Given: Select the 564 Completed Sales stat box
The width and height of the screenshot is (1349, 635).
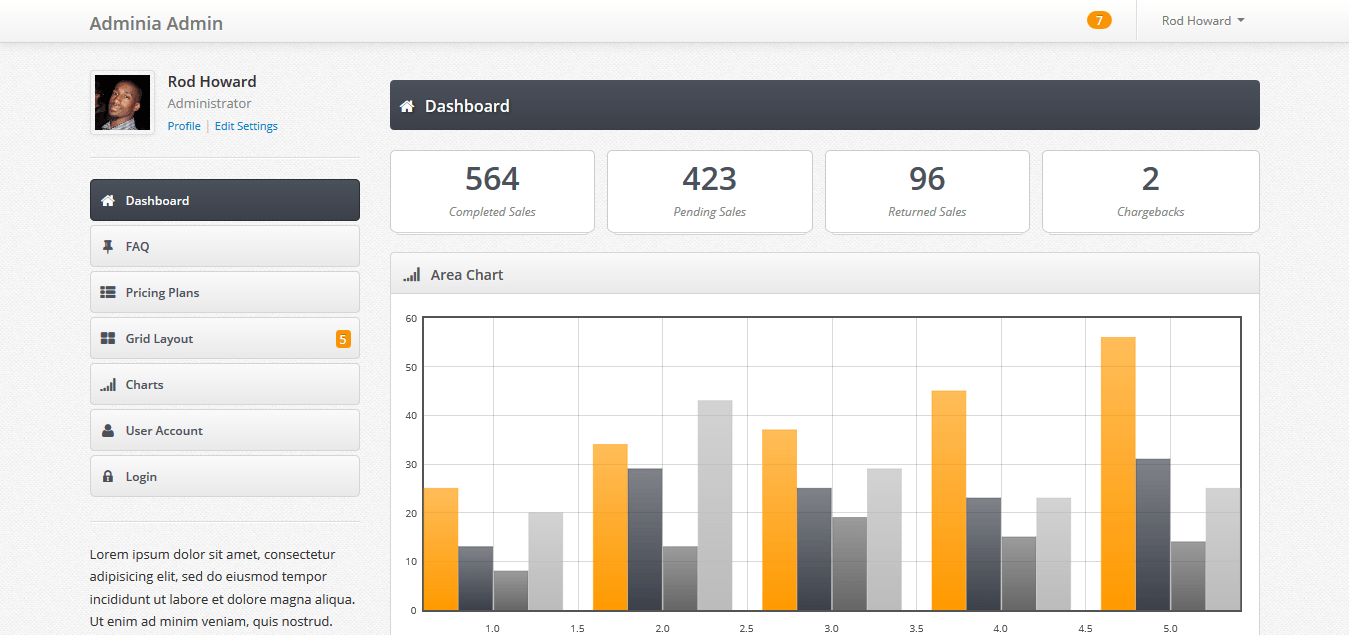Looking at the screenshot, I should pyautogui.click(x=492, y=191).
